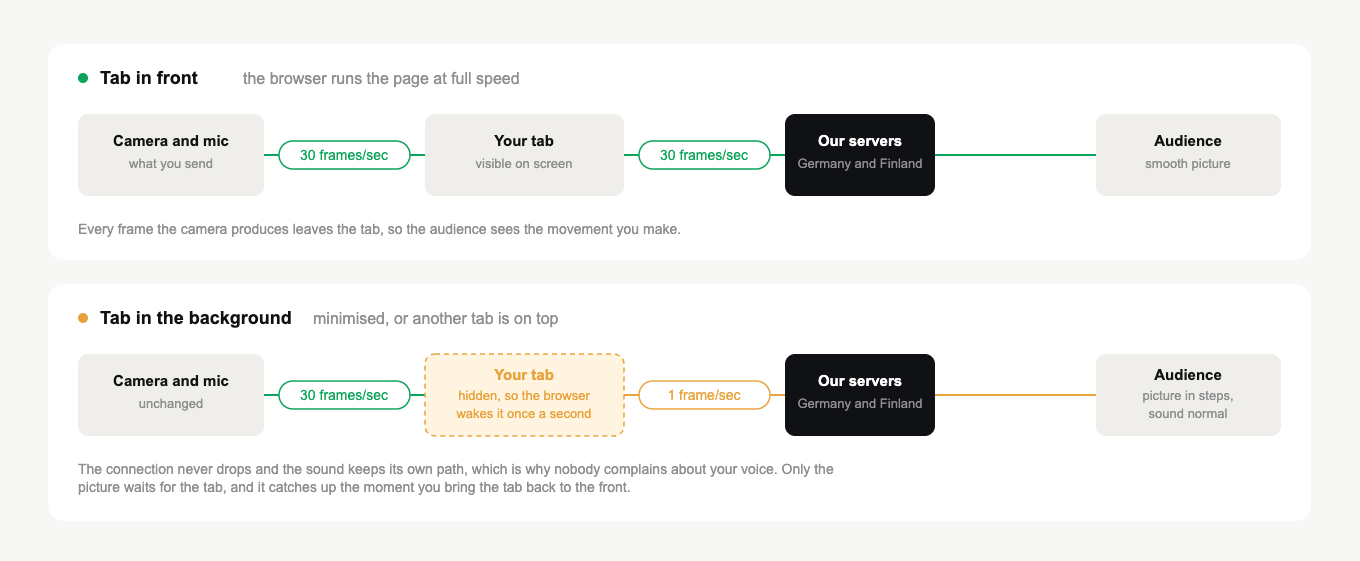This screenshot has width=1360, height=561.
Task: Click the Tab in the background heading
Action: pyautogui.click(x=196, y=318)
